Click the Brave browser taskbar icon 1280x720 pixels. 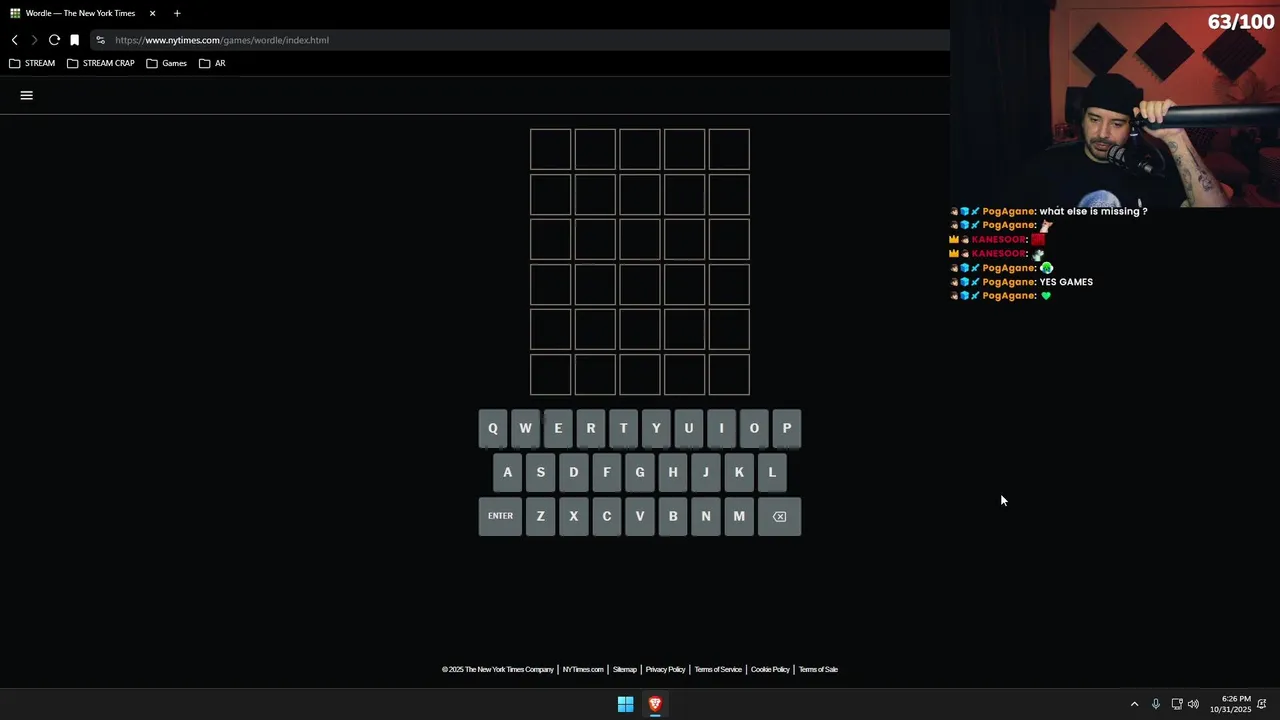(x=655, y=704)
